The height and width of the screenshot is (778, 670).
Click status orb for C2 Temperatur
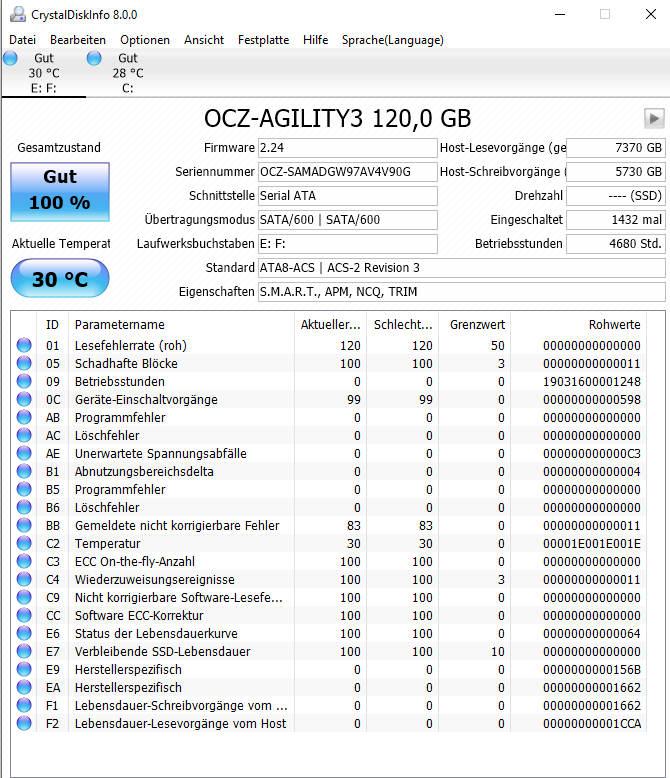[x=24, y=543]
